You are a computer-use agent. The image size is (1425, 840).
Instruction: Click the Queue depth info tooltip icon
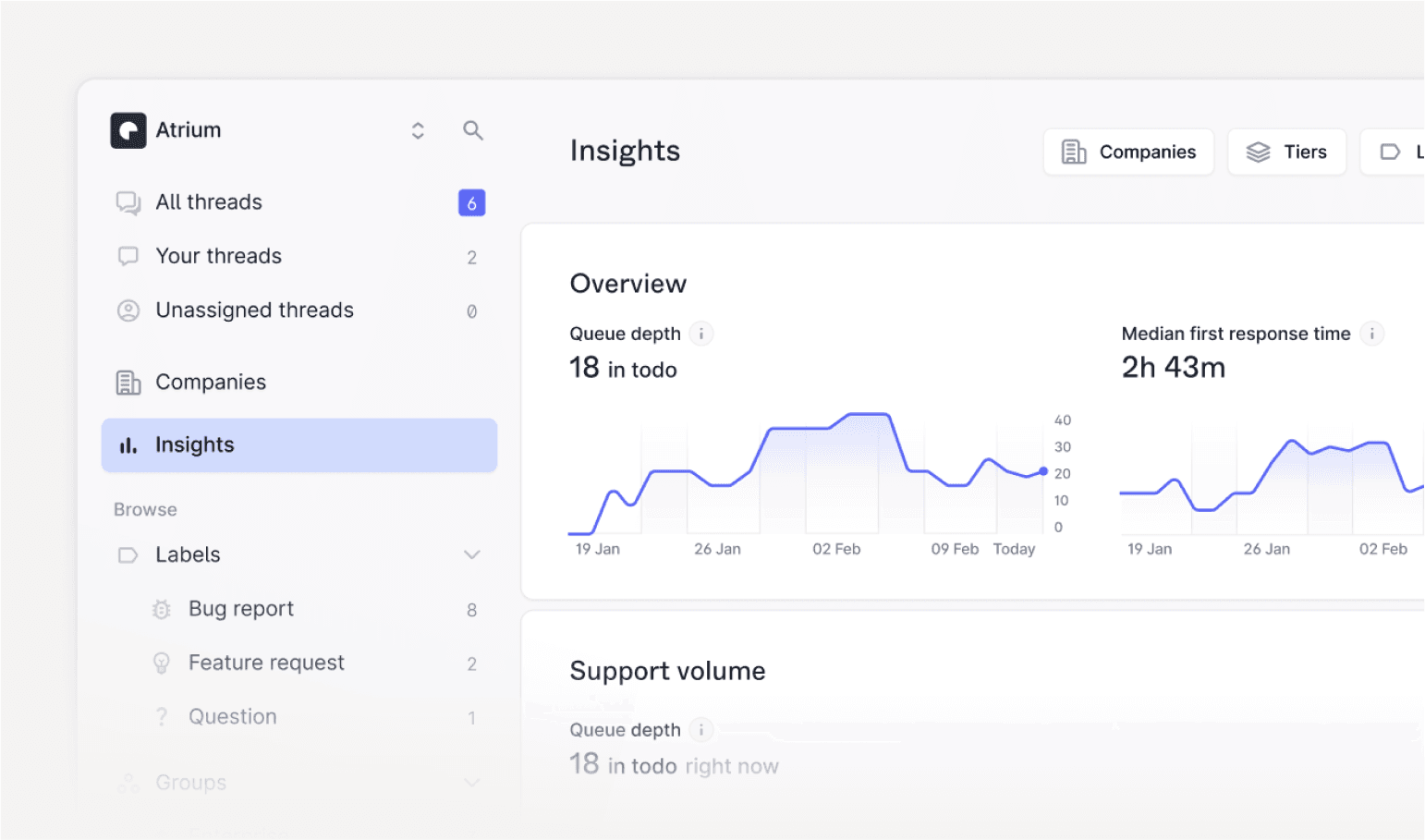tap(700, 334)
